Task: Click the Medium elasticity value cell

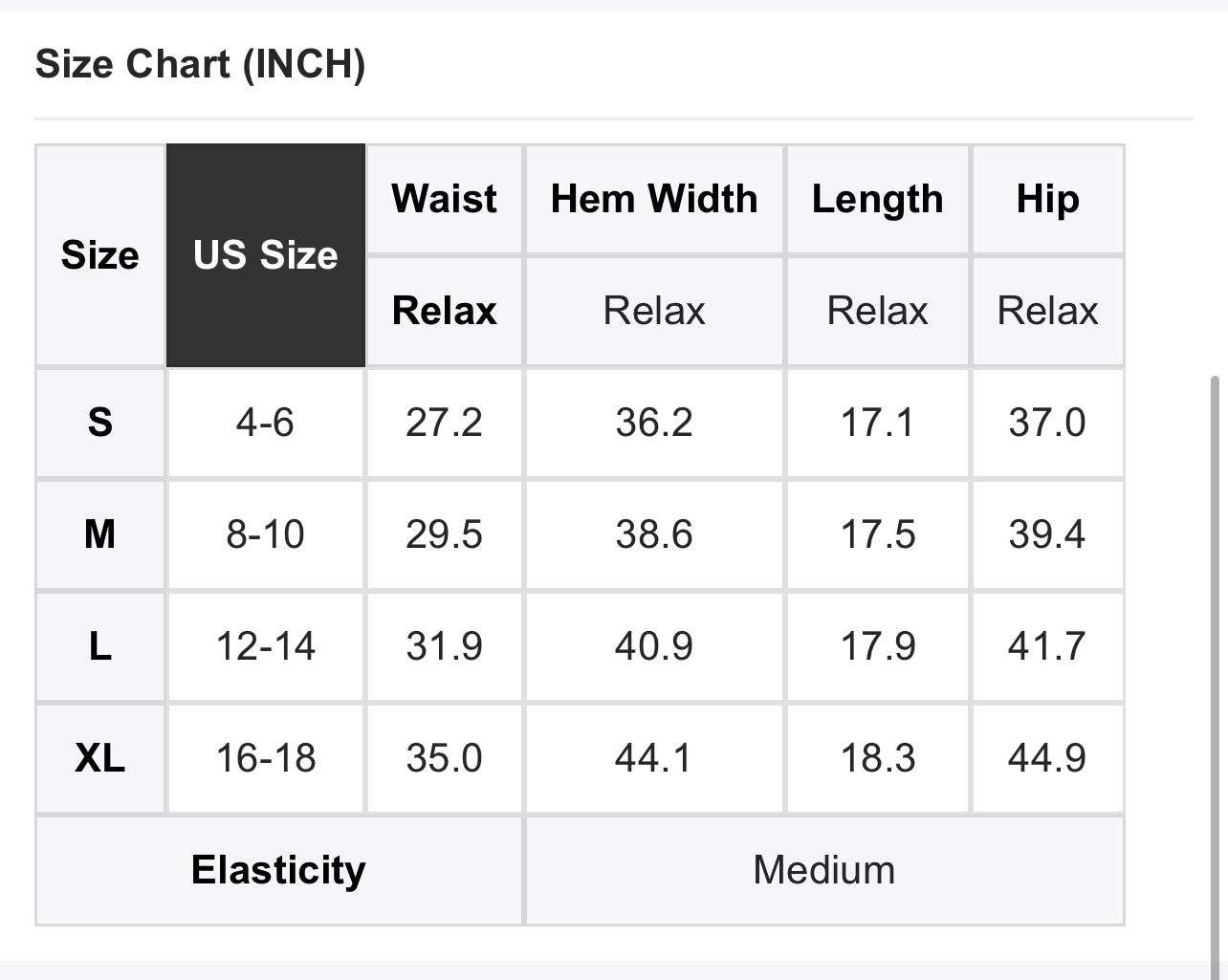Action: [824, 870]
